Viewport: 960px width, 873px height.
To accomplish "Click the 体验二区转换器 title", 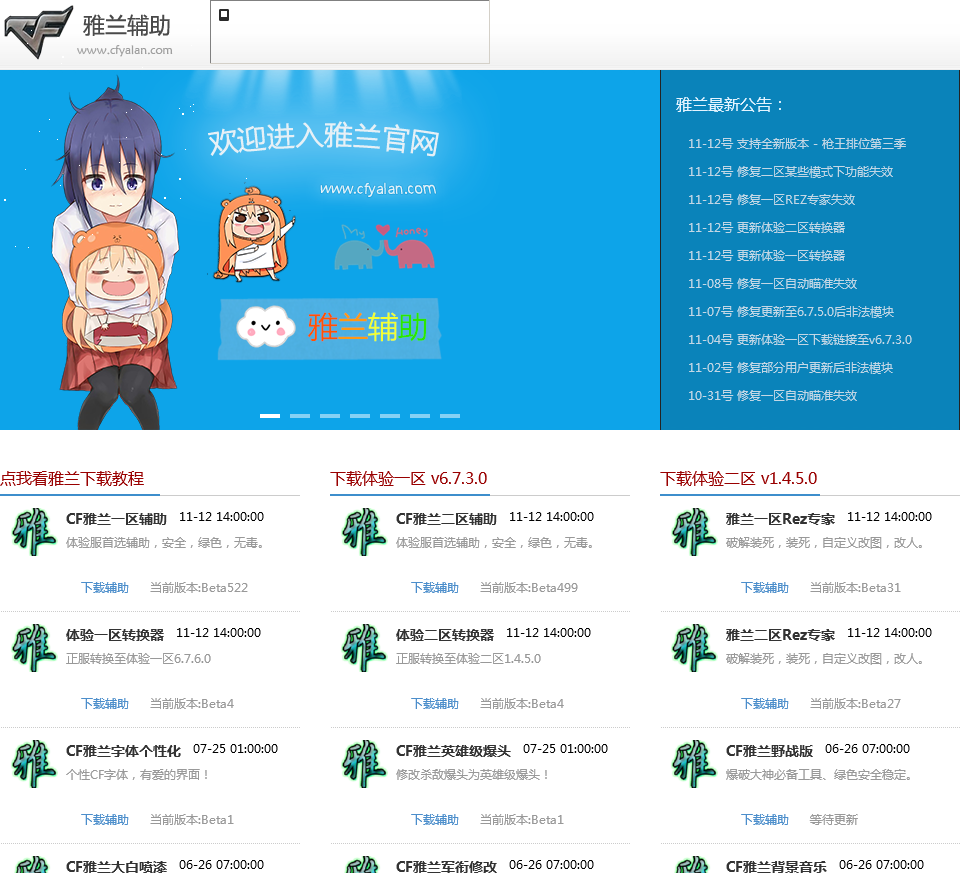I will 445,635.
